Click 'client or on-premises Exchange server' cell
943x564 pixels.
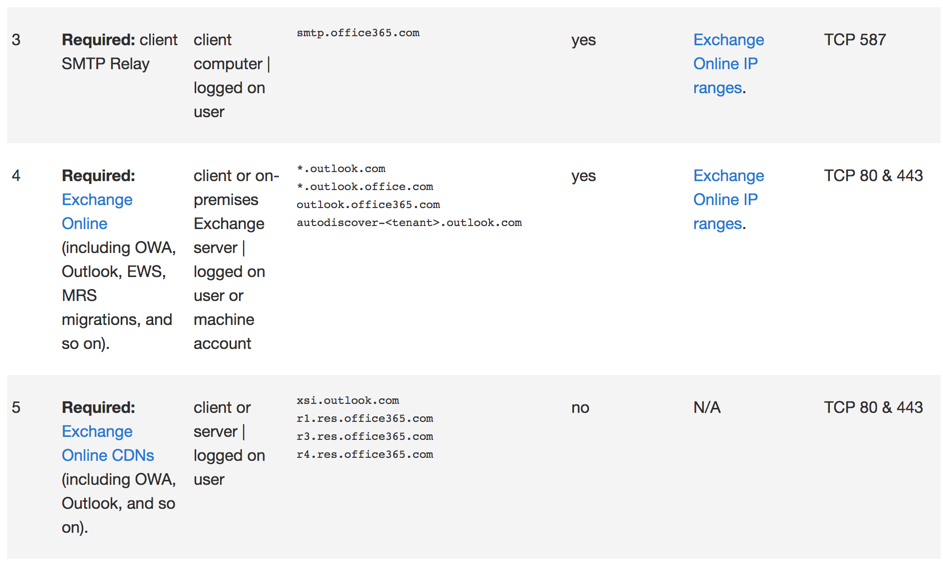pyautogui.click(x=236, y=260)
